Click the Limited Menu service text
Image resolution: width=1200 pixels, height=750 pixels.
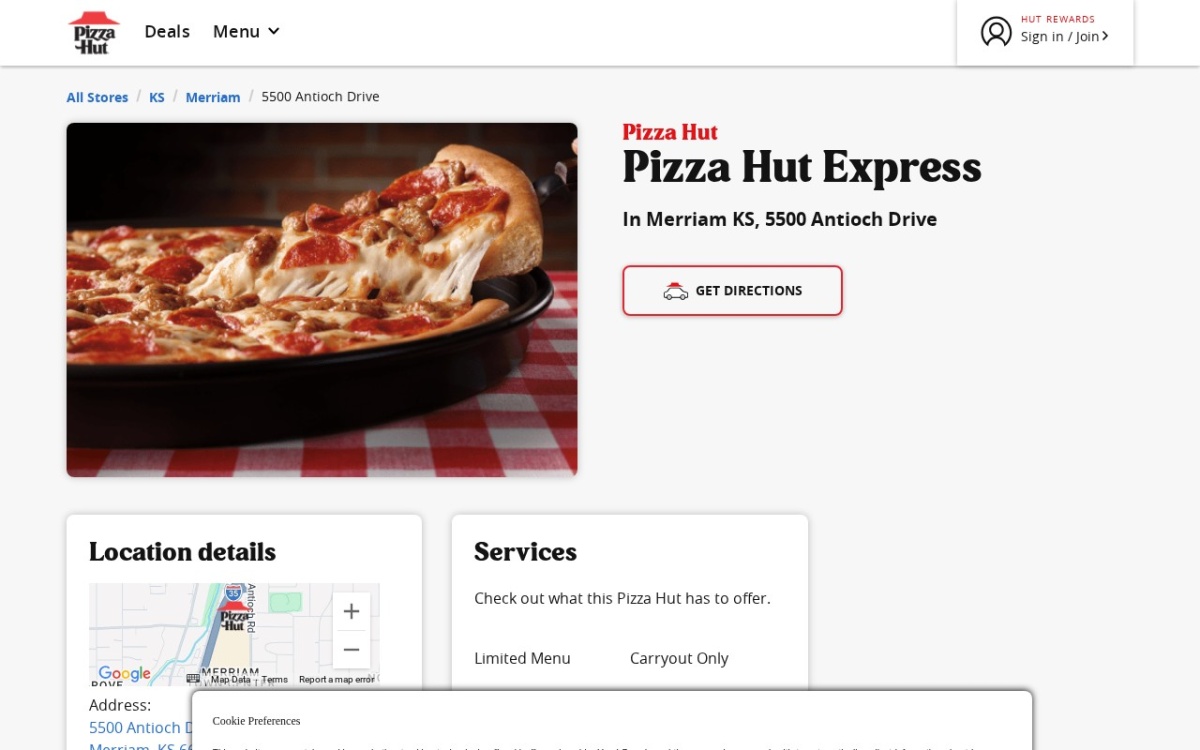pyautogui.click(x=522, y=658)
